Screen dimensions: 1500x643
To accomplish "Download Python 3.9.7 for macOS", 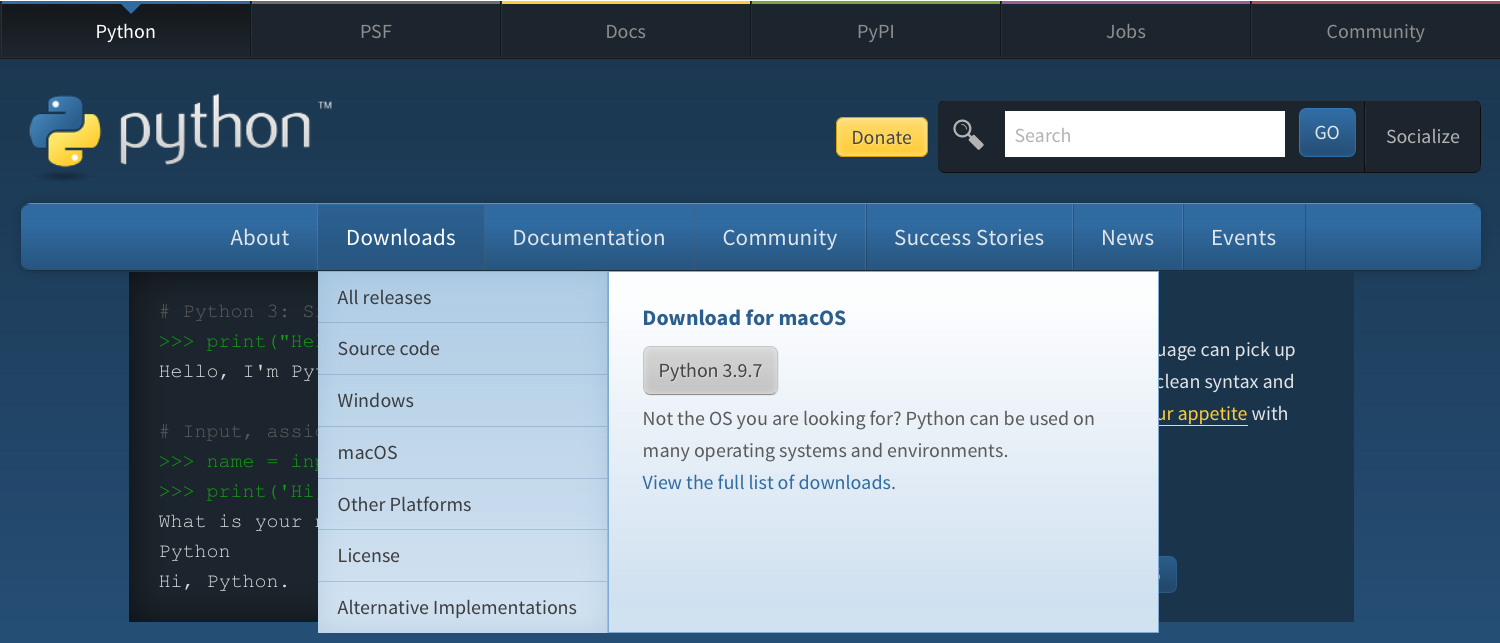I will pyautogui.click(x=710, y=370).
